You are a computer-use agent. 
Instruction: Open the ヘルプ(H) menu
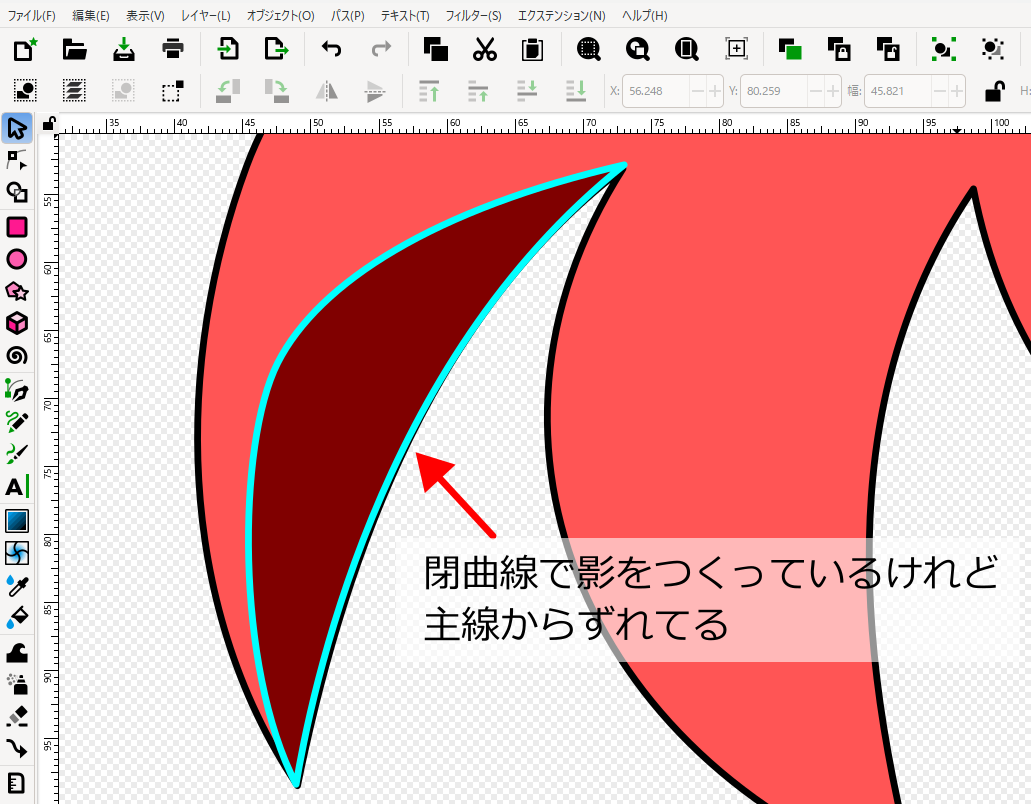tap(644, 15)
